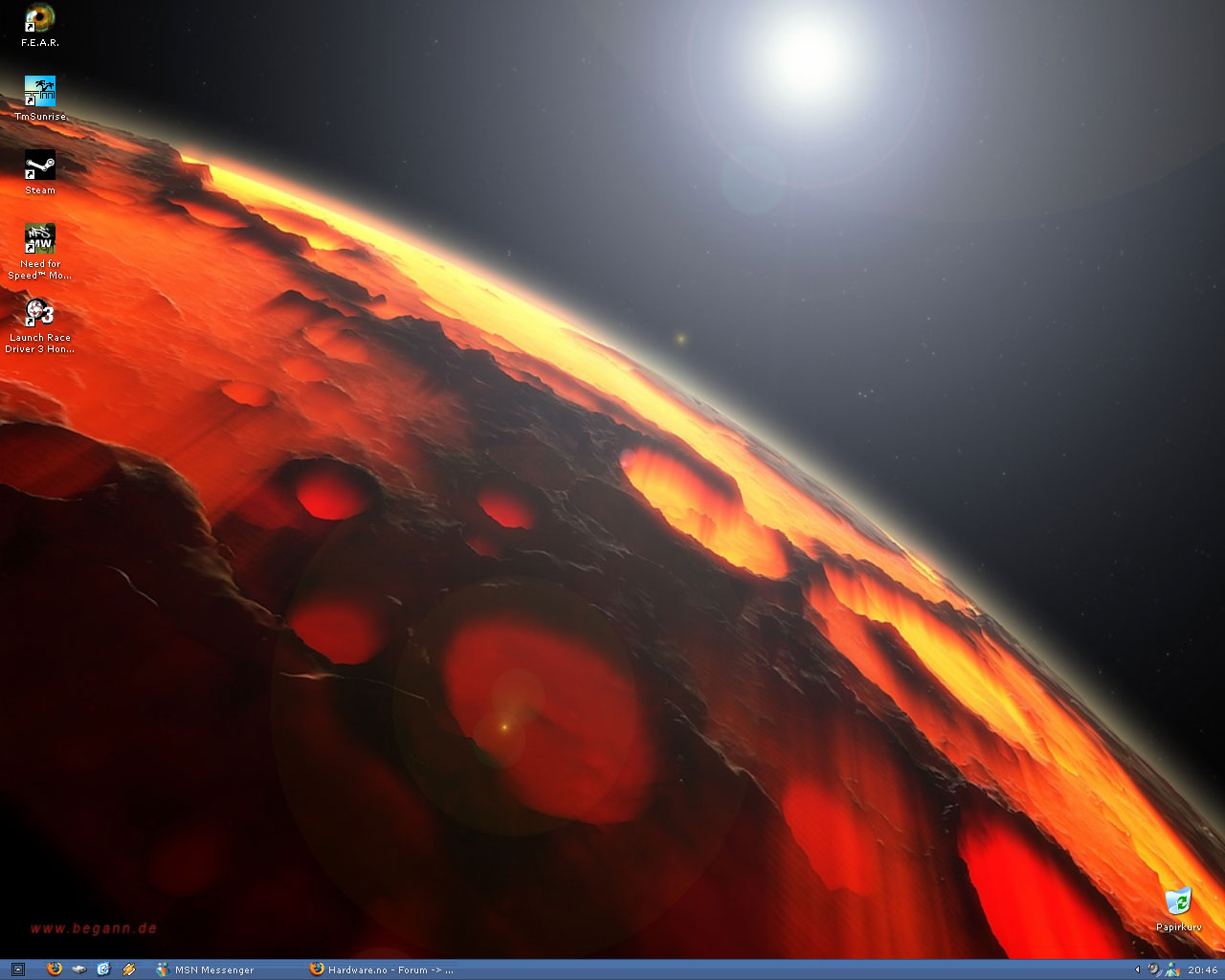This screenshot has height=980, width=1225.
Task: Click the 20:46 clock in taskbar
Action: [1203, 969]
